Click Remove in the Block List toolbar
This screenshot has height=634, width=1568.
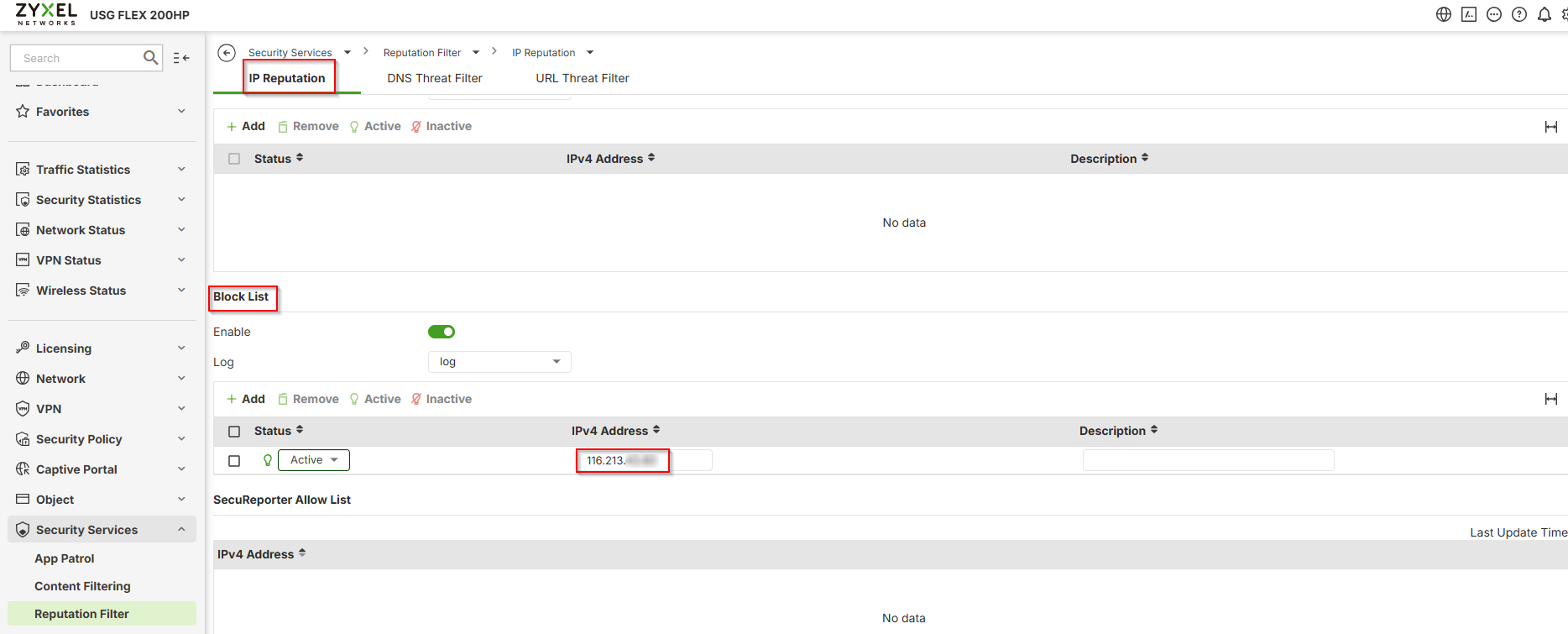pos(308,399)
